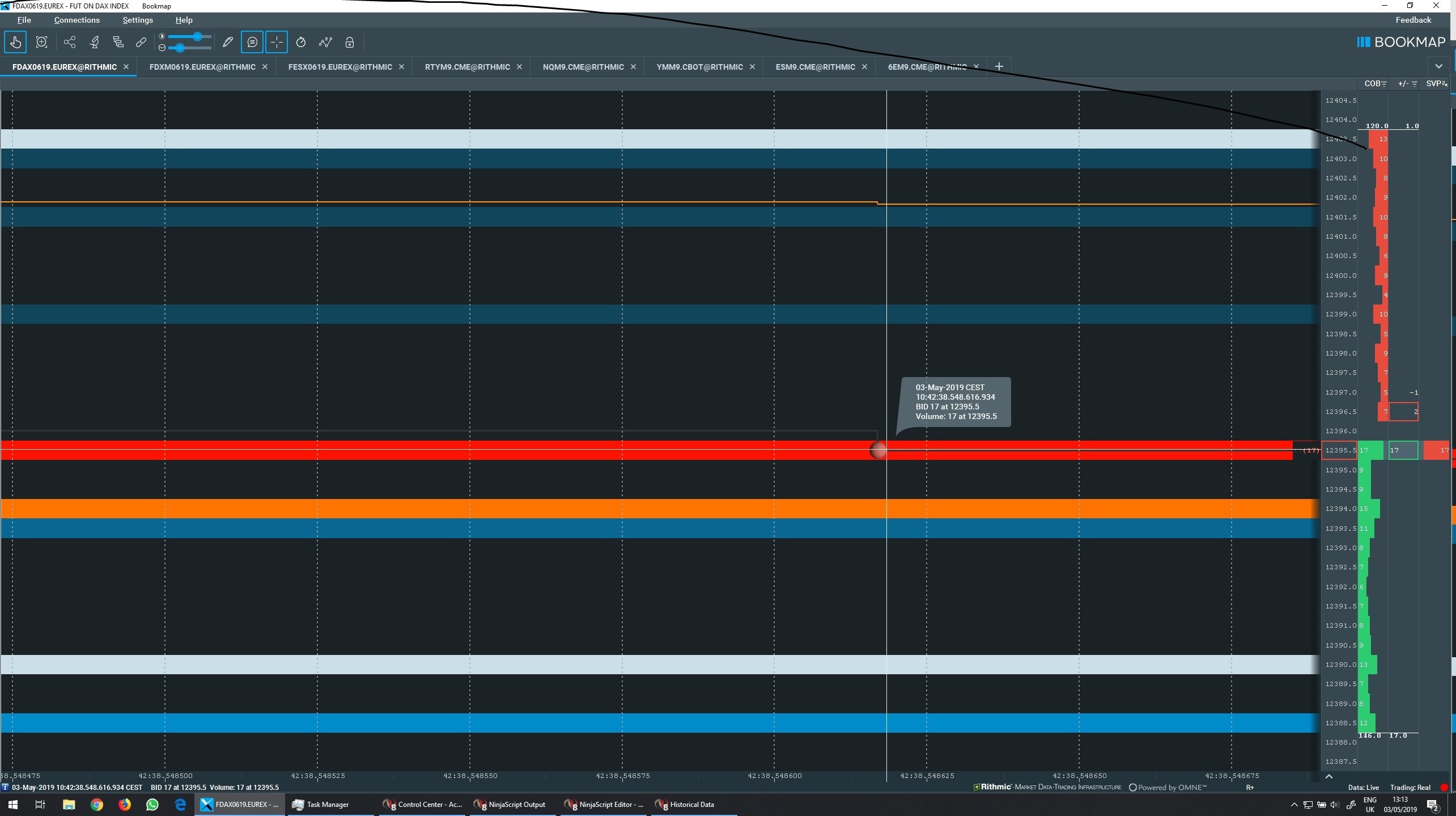Click the Feedback link
1456x816 pixels.
coord(1413,20)
